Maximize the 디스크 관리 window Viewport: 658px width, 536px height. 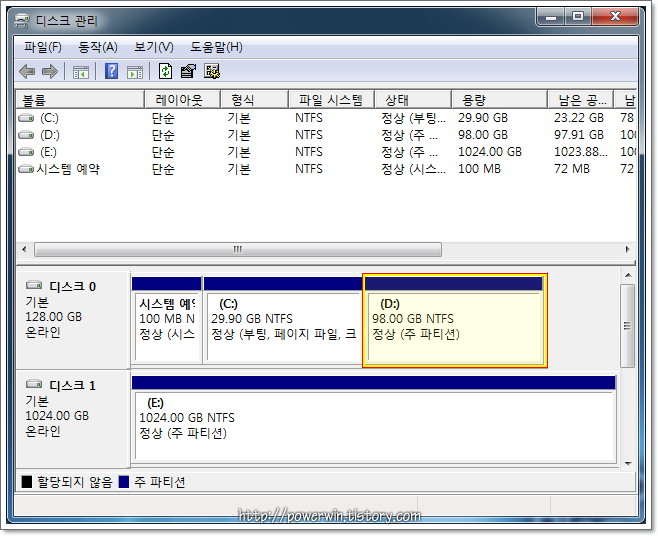(578, 17)
